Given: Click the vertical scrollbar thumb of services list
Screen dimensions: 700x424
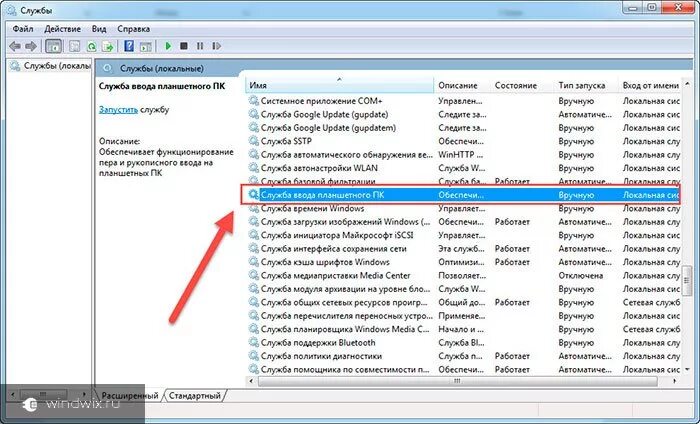Looking at the screenshot, I should point(687,280).
